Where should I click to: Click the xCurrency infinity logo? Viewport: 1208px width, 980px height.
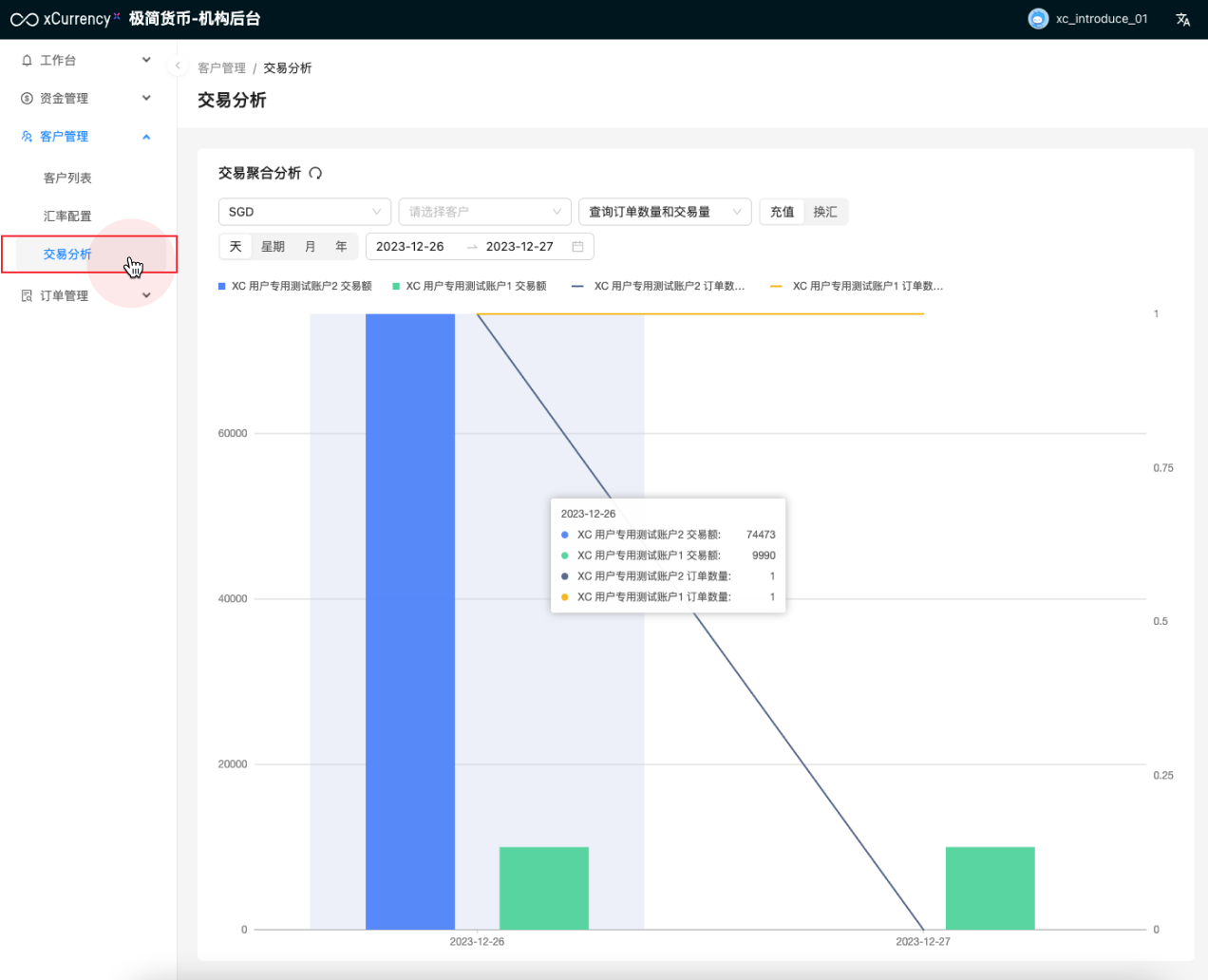click(x=24, y=19)
